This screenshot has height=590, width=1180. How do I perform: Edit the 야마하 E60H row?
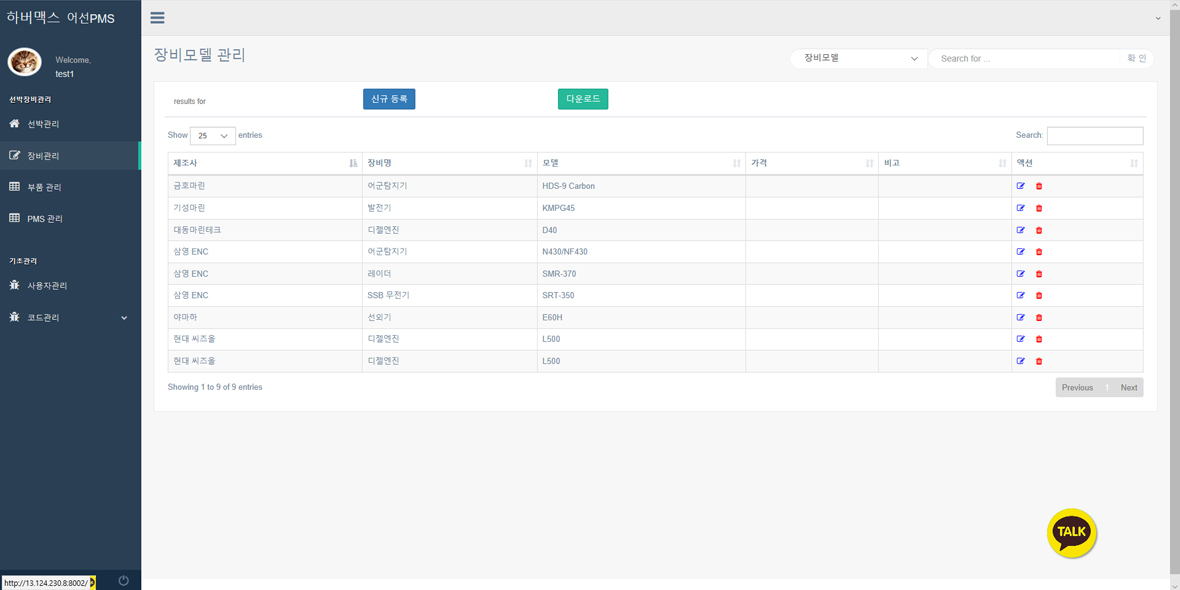point(1021,317)
